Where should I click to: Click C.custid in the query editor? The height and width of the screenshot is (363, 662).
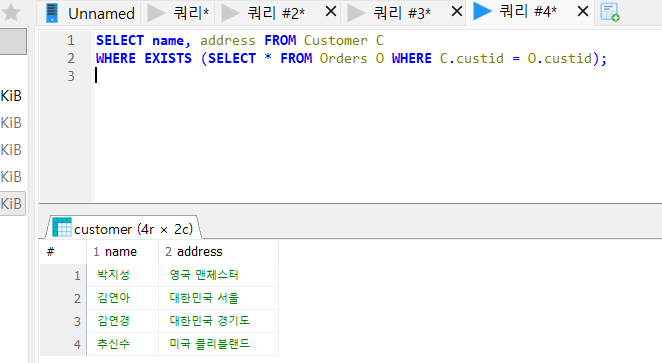click(x=472, y=58)
